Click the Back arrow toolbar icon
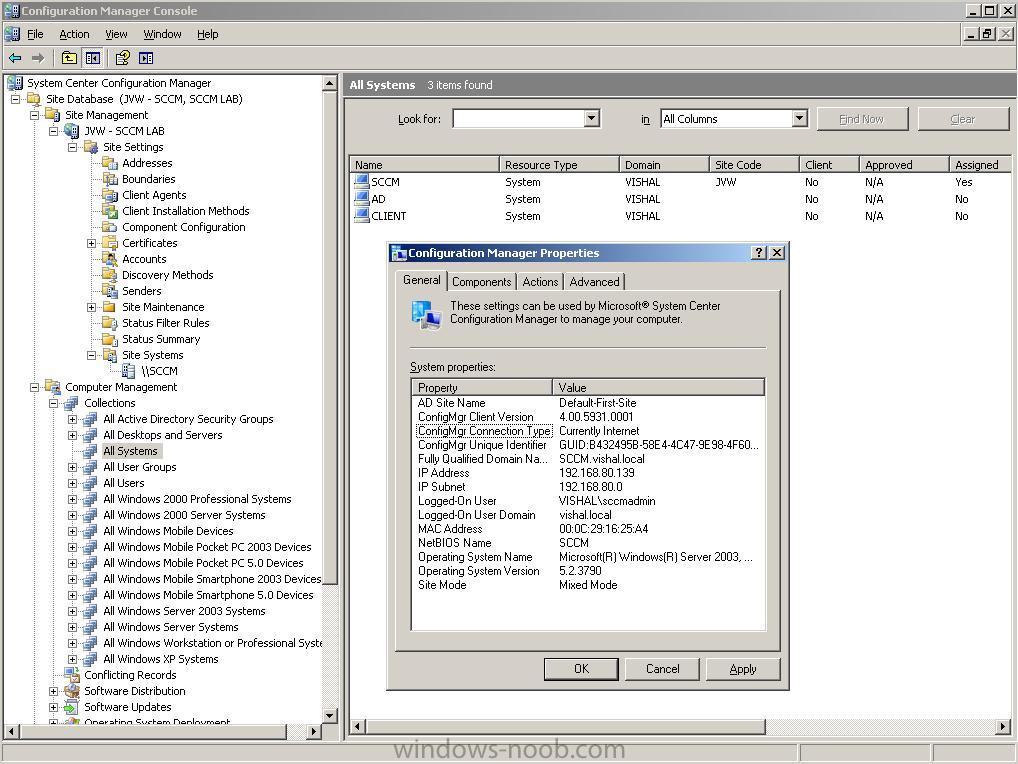 coord(15,58)
